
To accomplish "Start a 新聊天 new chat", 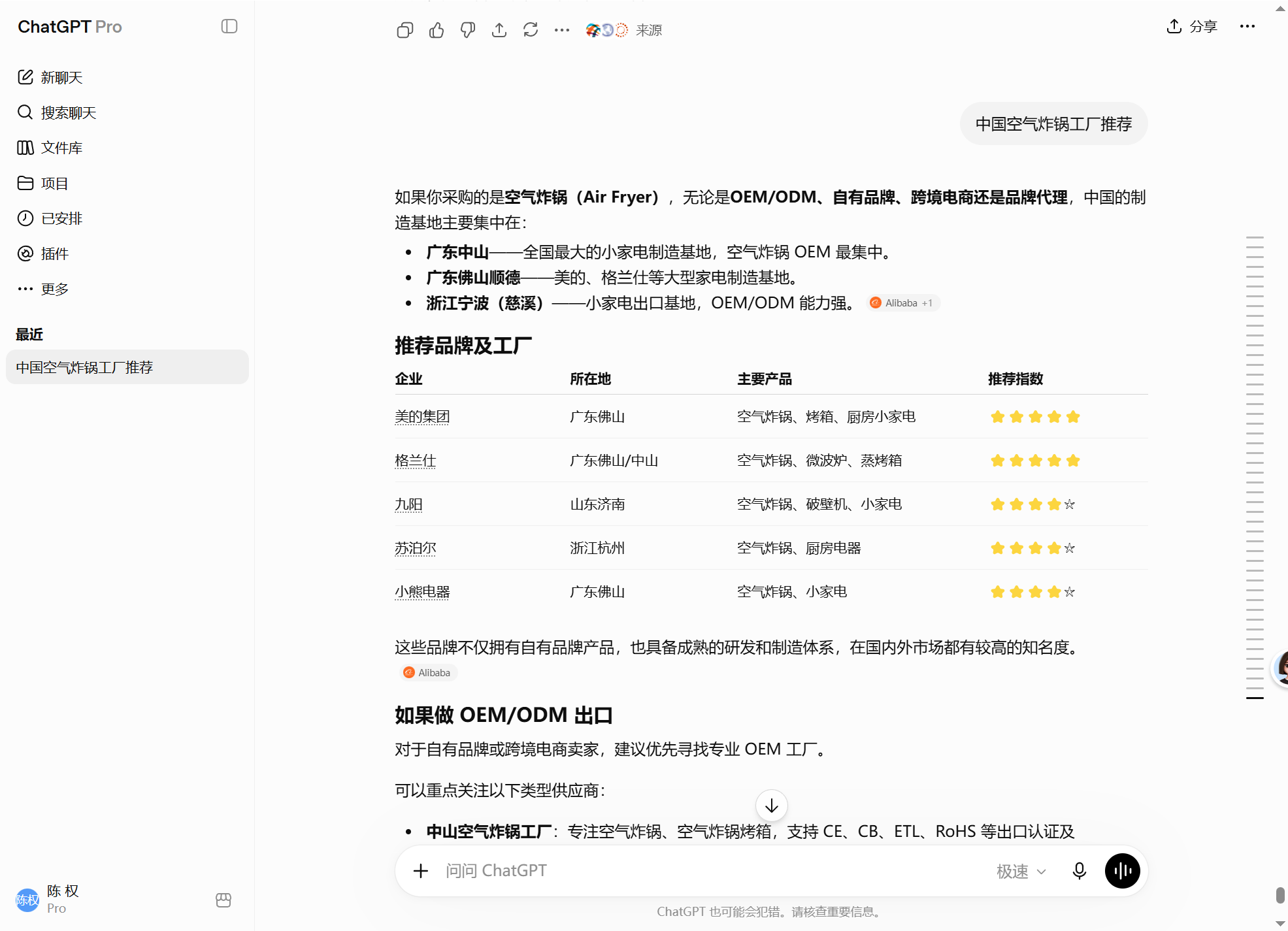I will pos(127,77).
